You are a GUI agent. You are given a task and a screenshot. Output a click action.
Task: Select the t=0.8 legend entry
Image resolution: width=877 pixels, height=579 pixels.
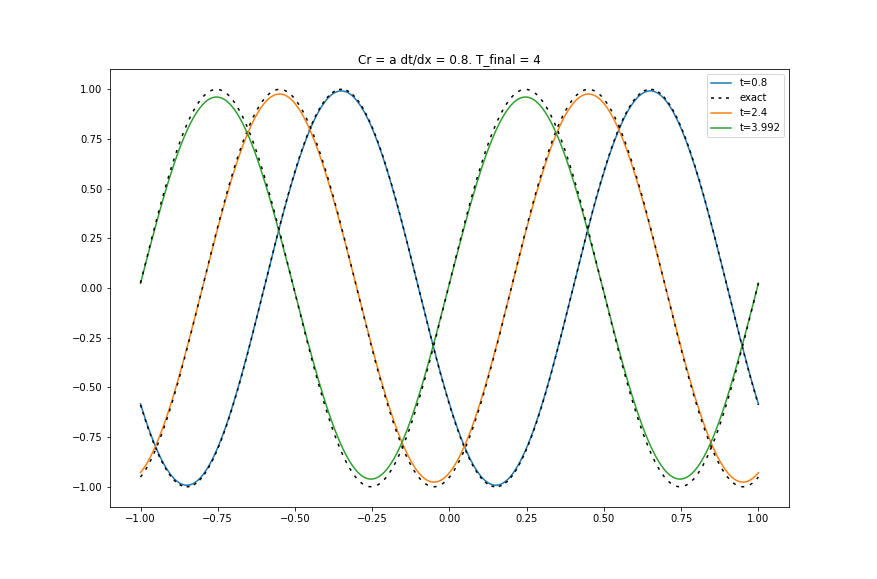pyautogui.click(x=752, y=83)
